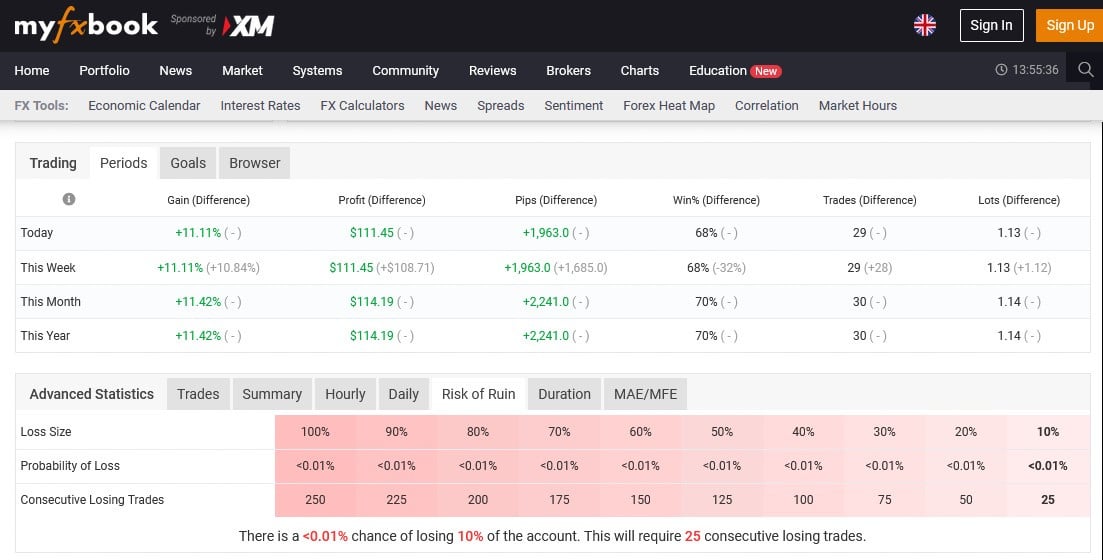This screenshot has width=1103, height=560.
Task: Open the MAE/MFE tab
Action: tap(646, 394)
